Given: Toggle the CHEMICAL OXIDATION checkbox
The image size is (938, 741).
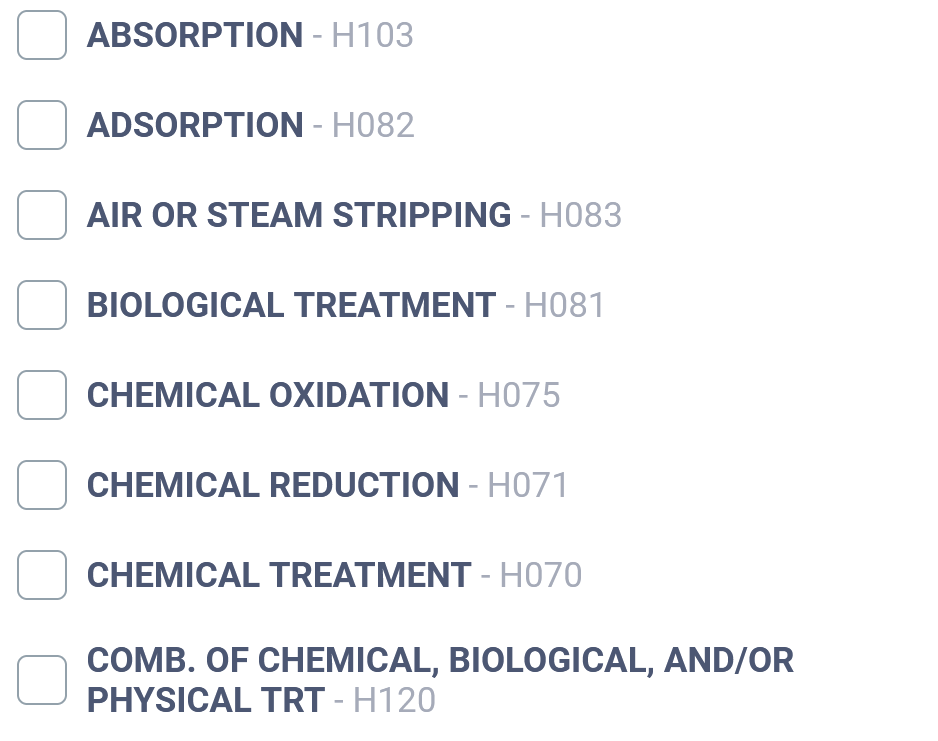Looking at the screenshot, I should 42,395.
